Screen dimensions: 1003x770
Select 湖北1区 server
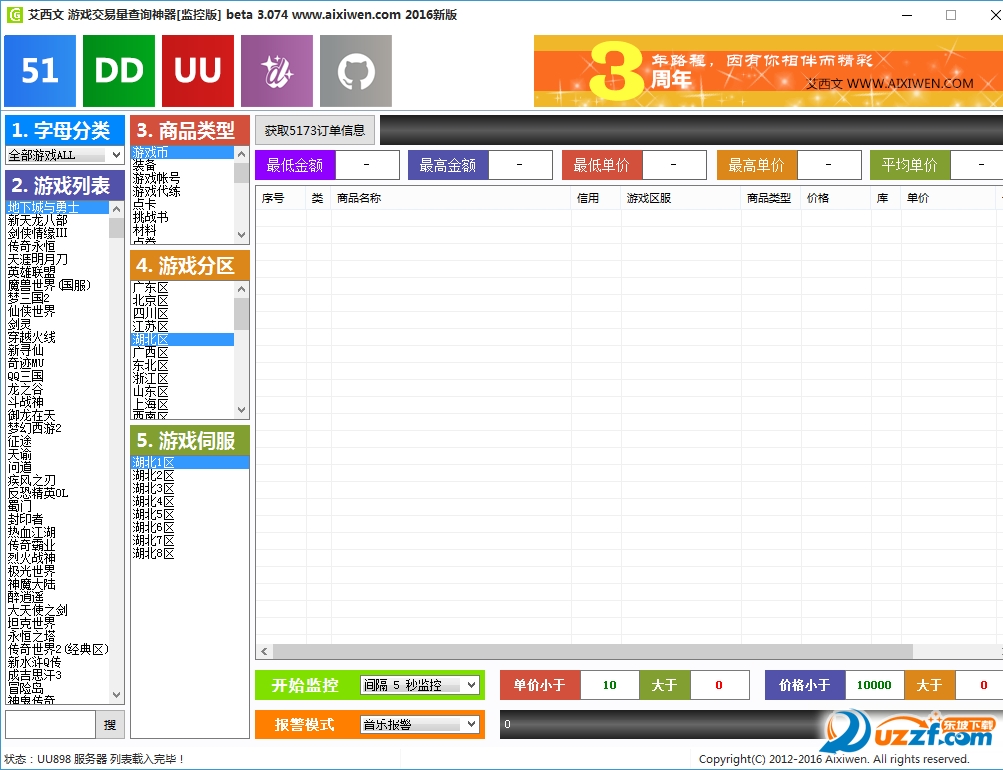coord(190,462)
